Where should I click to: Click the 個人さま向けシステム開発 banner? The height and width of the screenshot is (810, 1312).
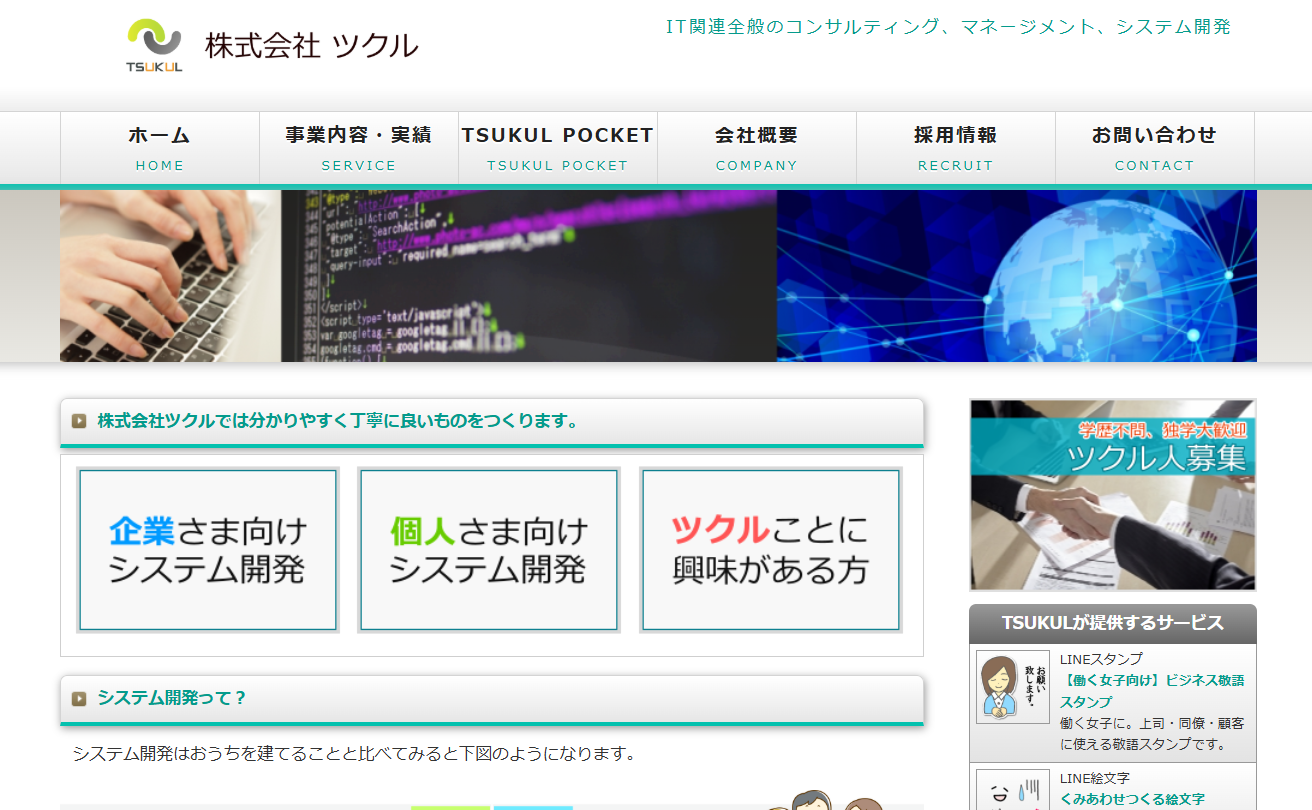tap(489, 550)
